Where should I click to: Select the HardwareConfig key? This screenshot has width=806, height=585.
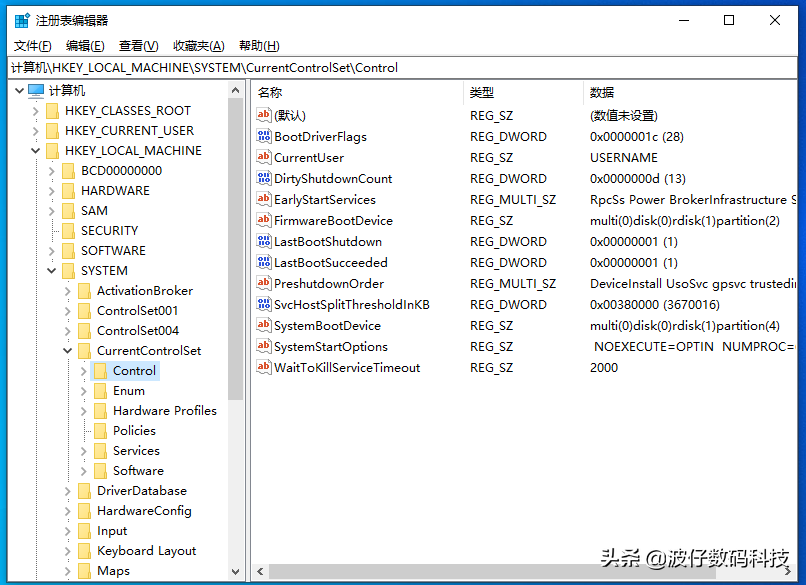tap(144, 511)
